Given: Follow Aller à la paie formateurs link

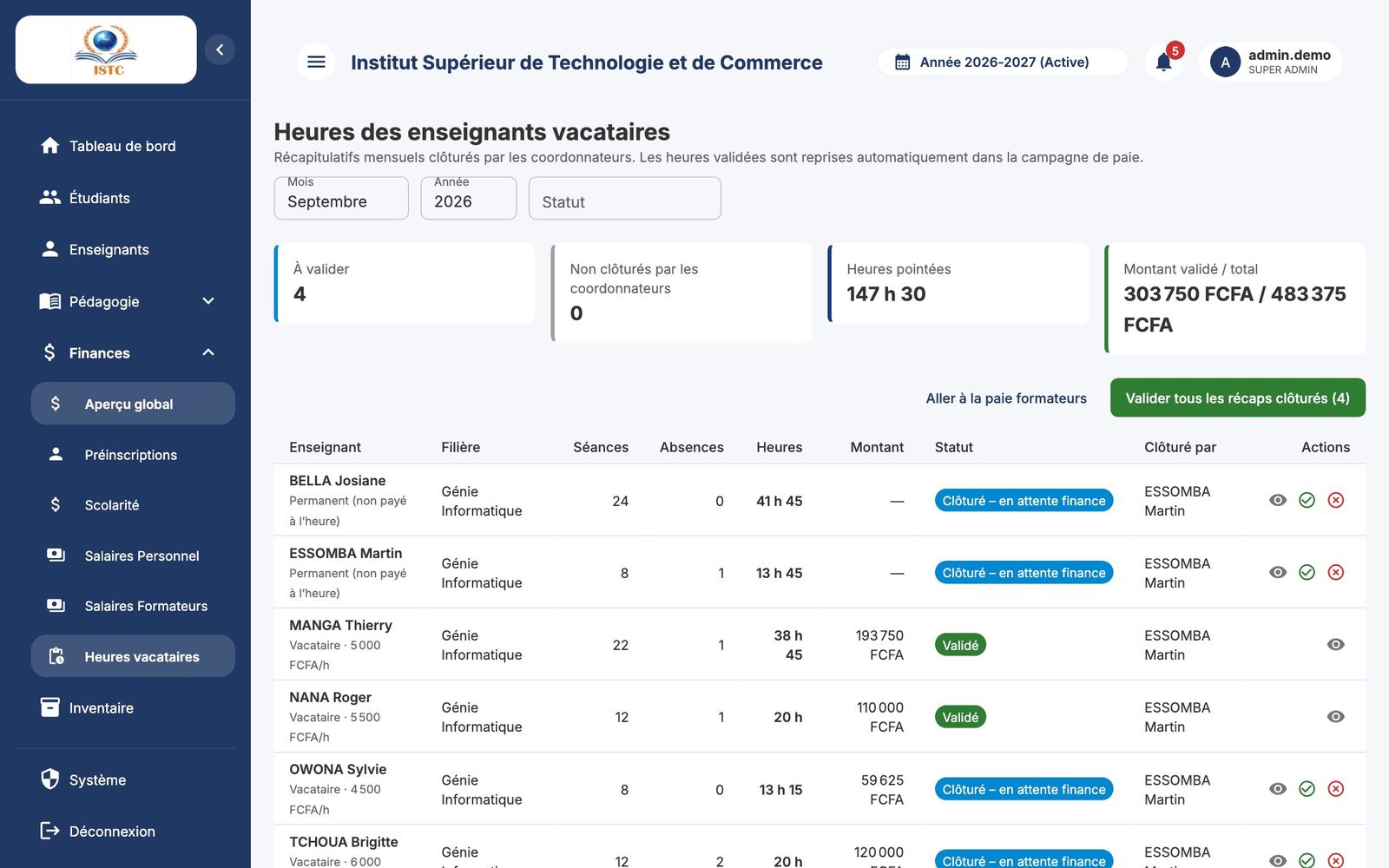Looking at the screenshot, I should coord(1006,398).
